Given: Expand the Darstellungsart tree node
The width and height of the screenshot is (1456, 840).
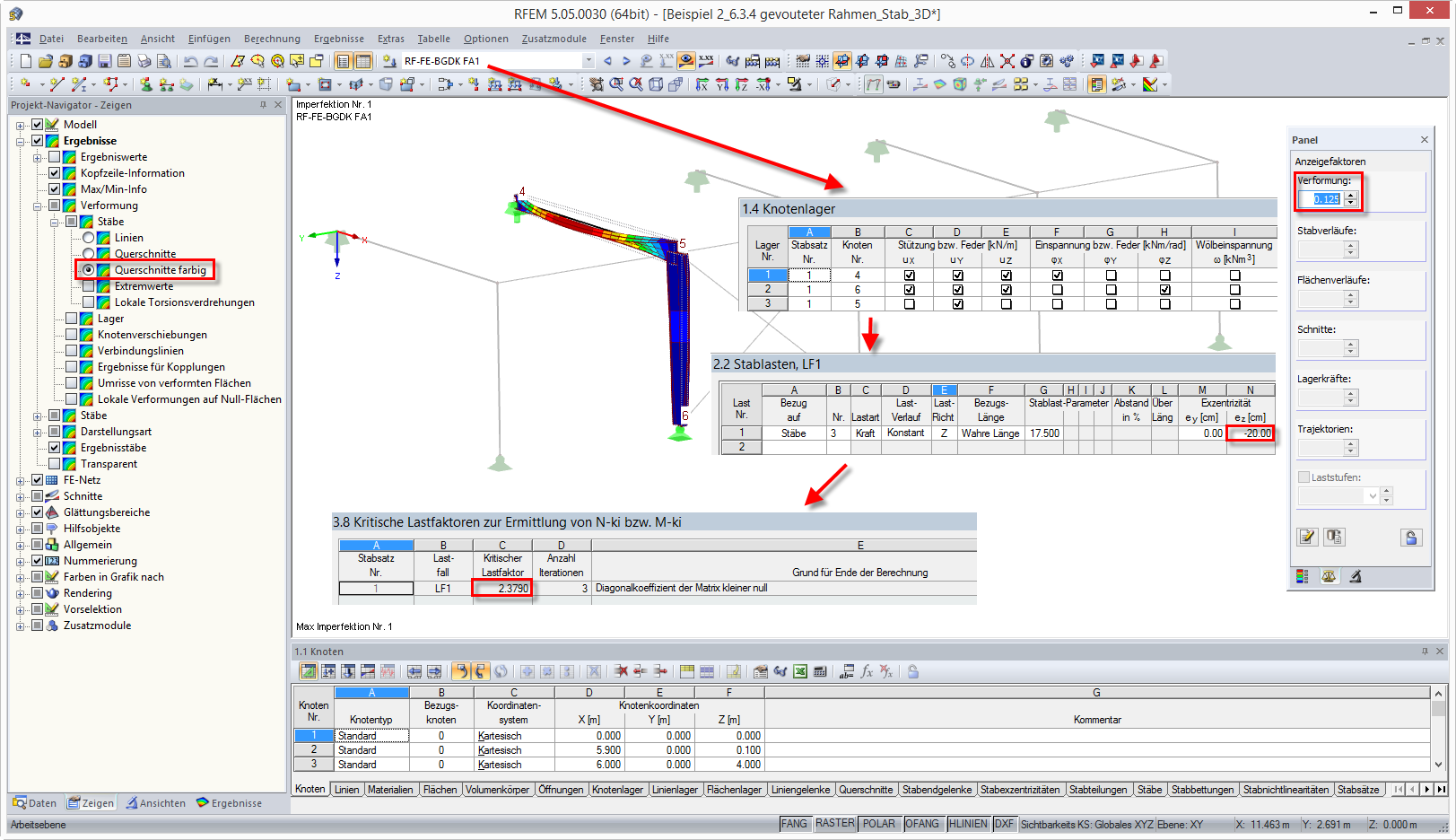Looking at the screenshot, I should pos(38,432).
